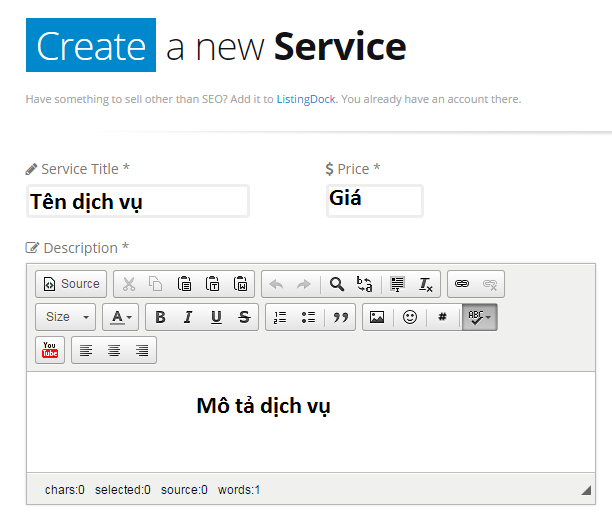Click the Find magnifier icon
Image resolution: width=612 pixels, height=513 pixels.
[337, 284]
